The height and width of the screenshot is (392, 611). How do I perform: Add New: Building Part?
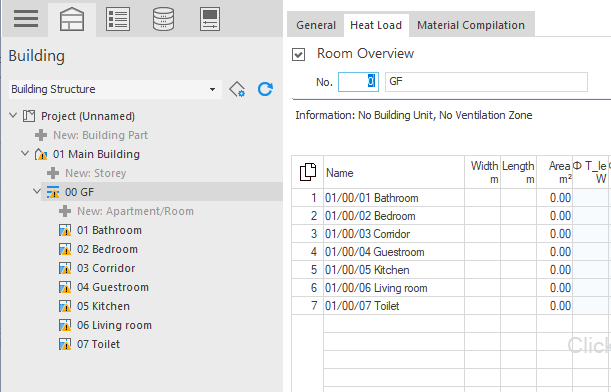[x=101, y=135]
